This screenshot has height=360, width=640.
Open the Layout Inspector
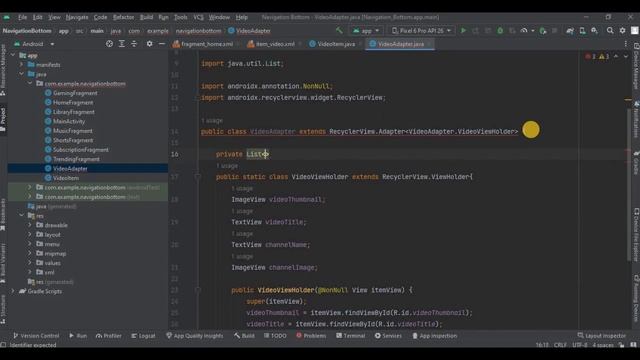[602, 336]
